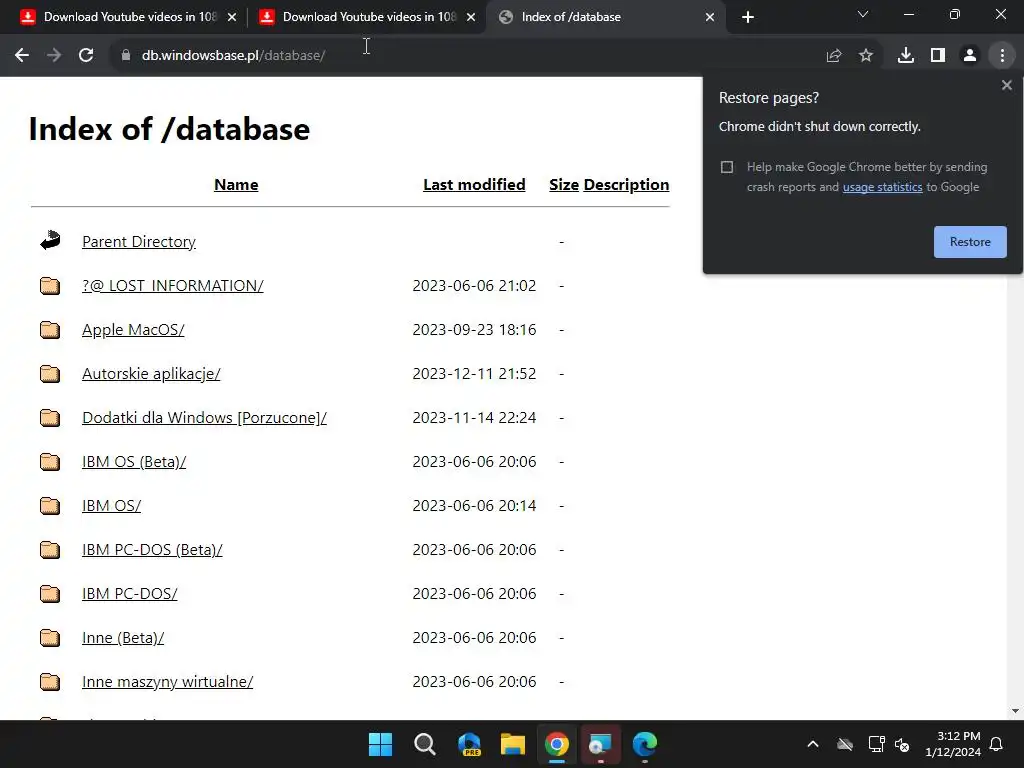Open the Windows Start menu
Screen dimensions: 1024x768
(380, 744)
